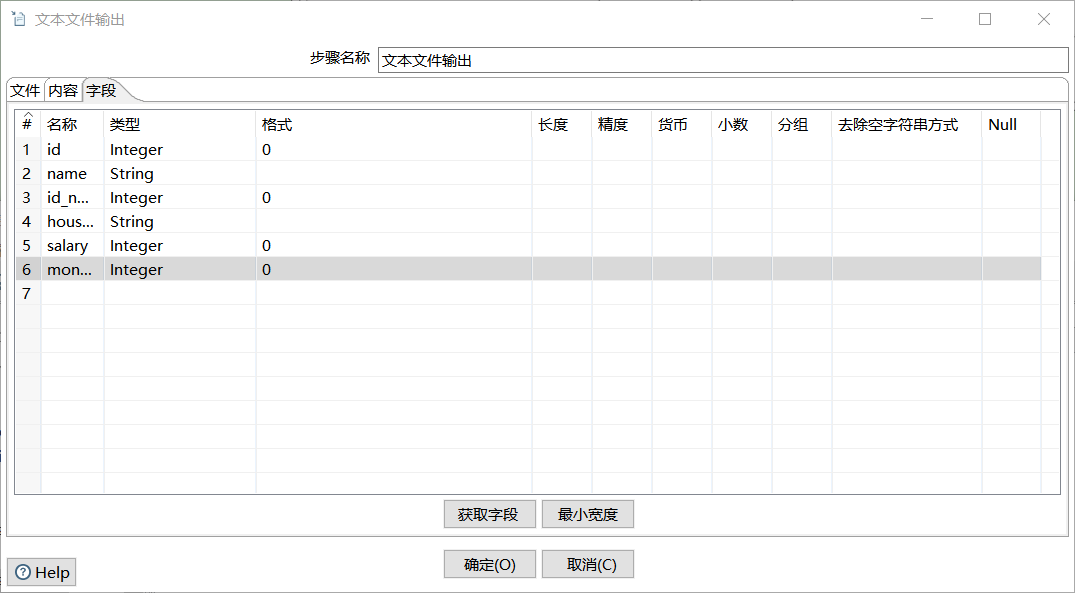This screenshot has height=593, width=1075.
Task: Open Help via the question mark button
Action: [x=42, y=572]
